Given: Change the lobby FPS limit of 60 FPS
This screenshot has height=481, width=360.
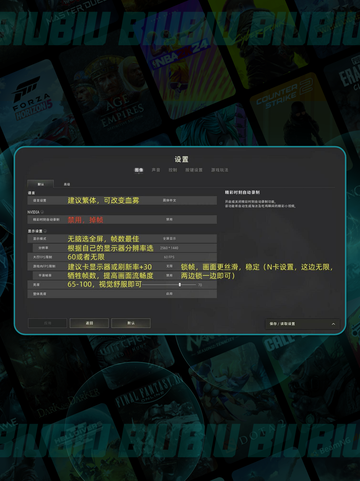Looking at the screenshot, I should point(122,257).
